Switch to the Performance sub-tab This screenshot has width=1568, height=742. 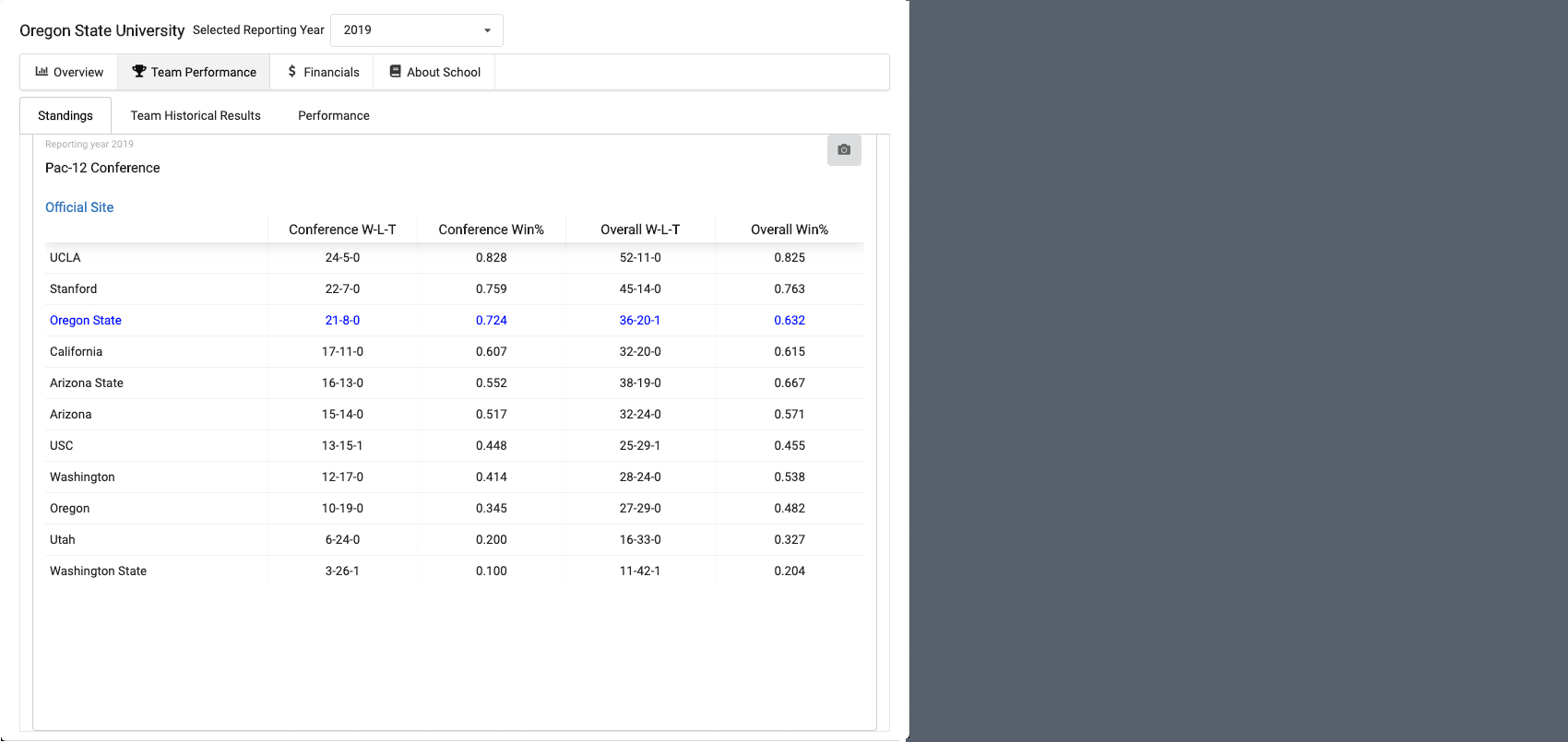[334, 115]
